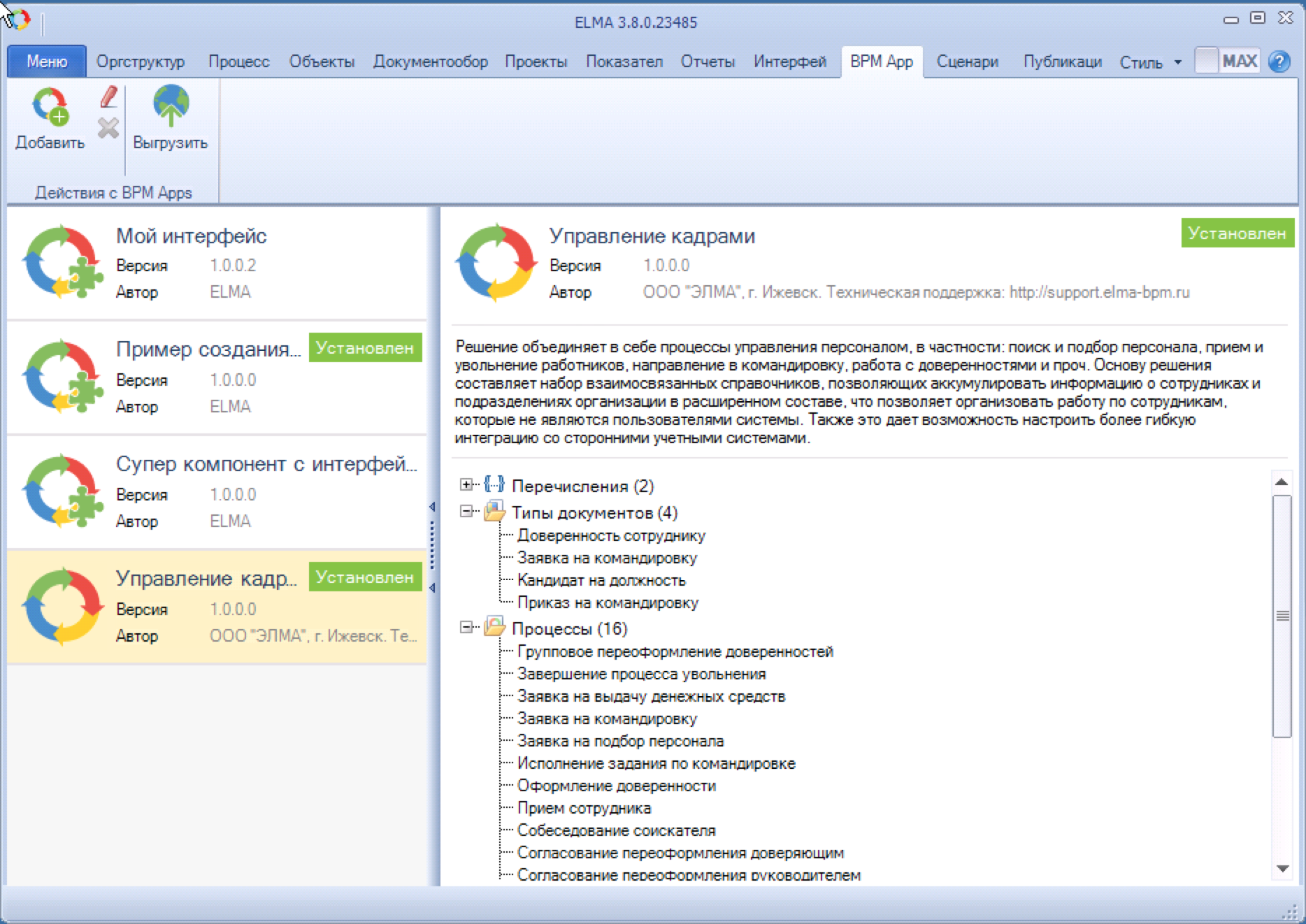This screenshot has width=1306, height=924.
Task: Click lower splitter collapse arrow
Action: tap(432, 588)
